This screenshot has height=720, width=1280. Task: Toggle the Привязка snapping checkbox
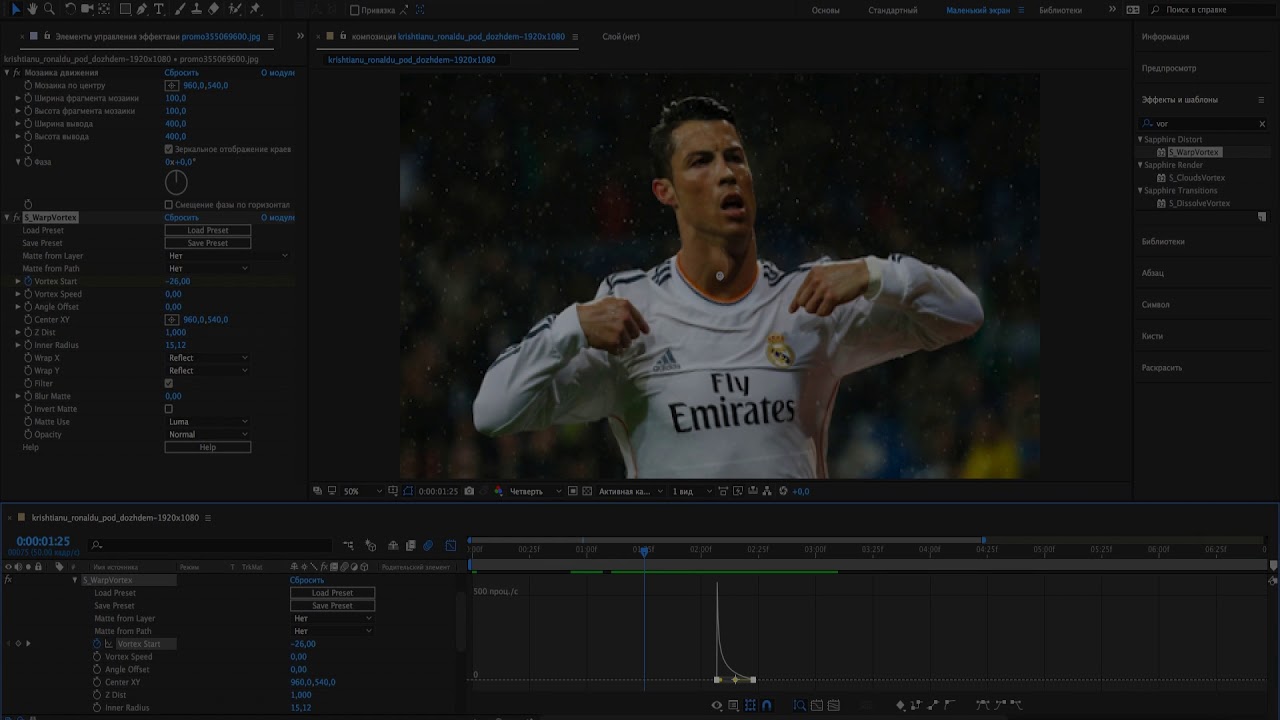click(x=355, y=10)
